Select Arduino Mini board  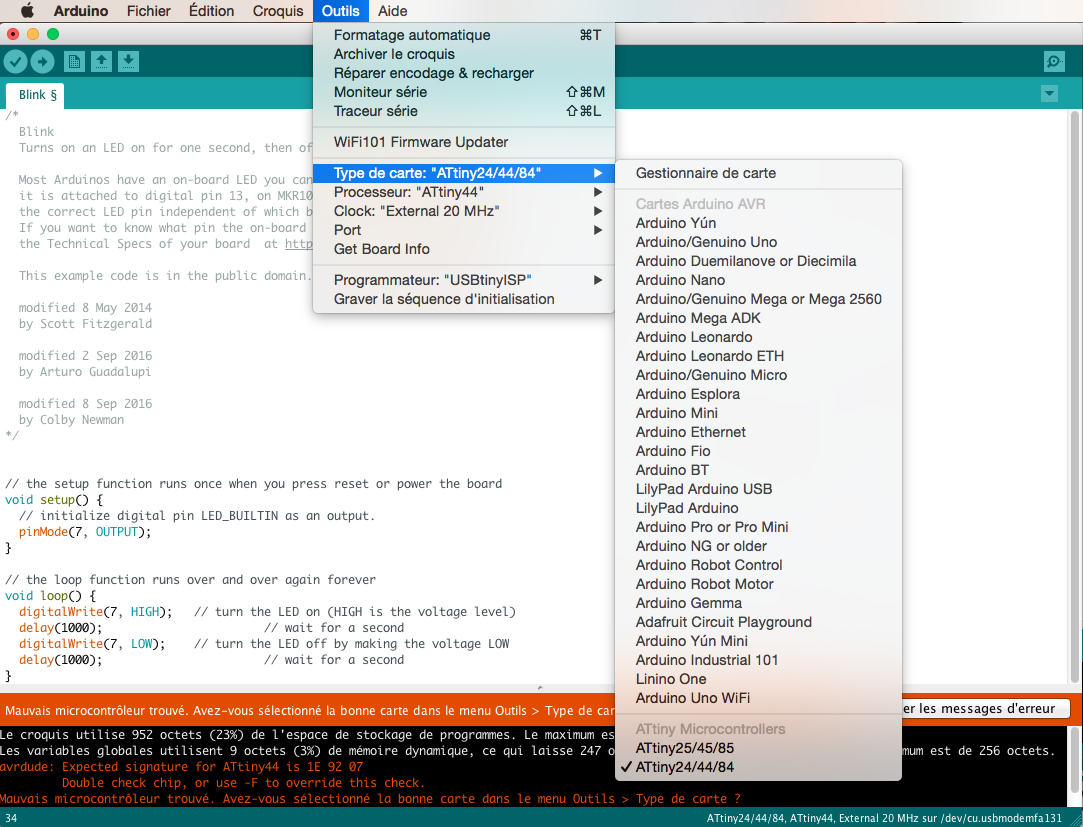pos(758,413)
